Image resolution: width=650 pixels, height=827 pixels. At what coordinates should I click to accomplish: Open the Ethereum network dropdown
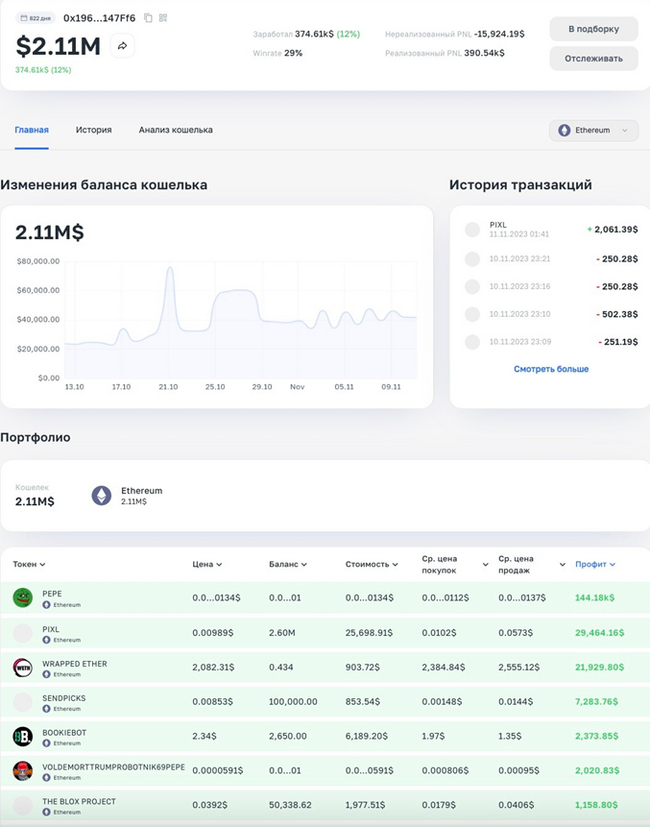point(593,130)
